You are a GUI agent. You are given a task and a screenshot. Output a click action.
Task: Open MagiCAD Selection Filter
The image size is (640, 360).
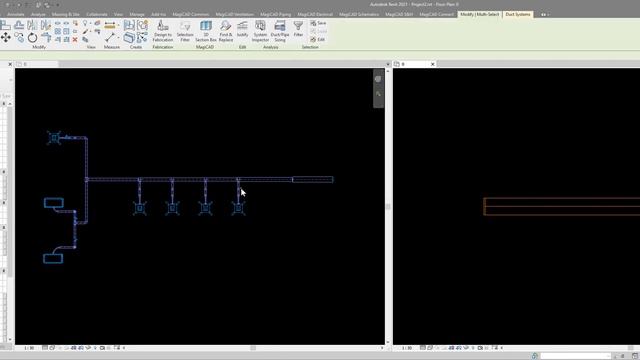pos(185,31)
